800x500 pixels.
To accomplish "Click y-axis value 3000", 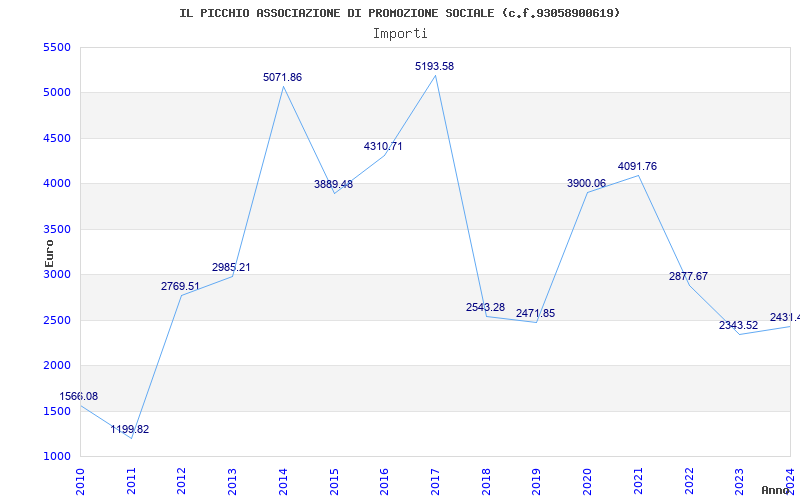I will coord(58,274).
